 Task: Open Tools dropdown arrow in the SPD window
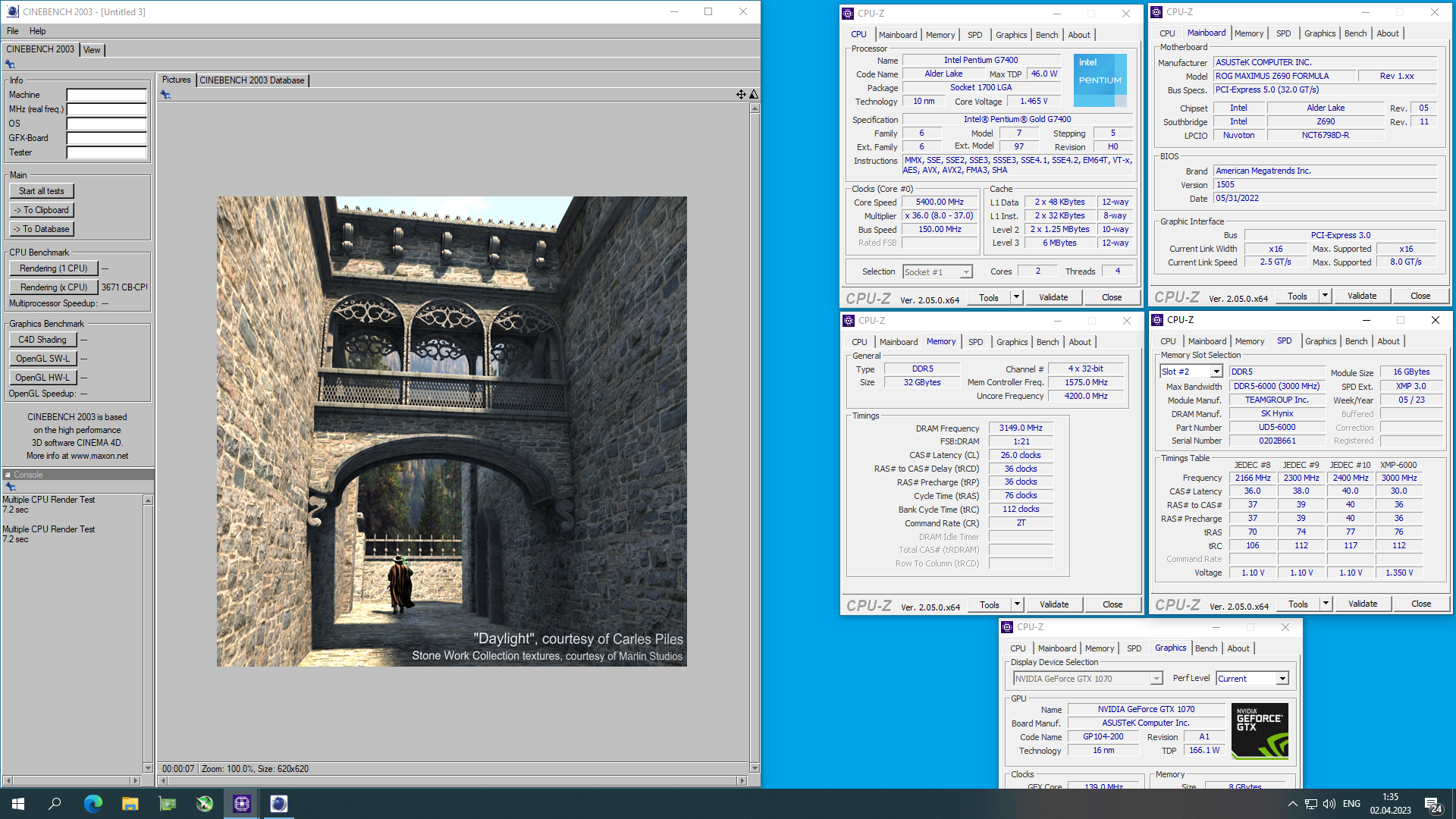[x=1326, y=604]
